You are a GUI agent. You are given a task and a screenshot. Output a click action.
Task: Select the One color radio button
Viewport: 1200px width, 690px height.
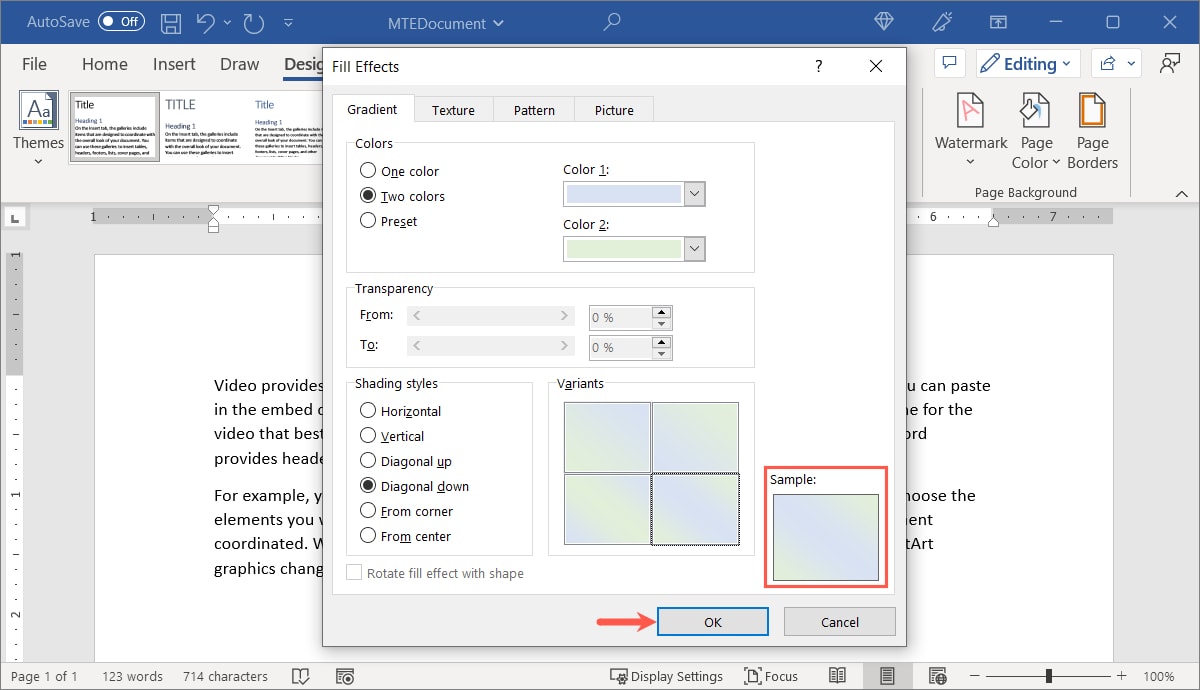(368, 171)
